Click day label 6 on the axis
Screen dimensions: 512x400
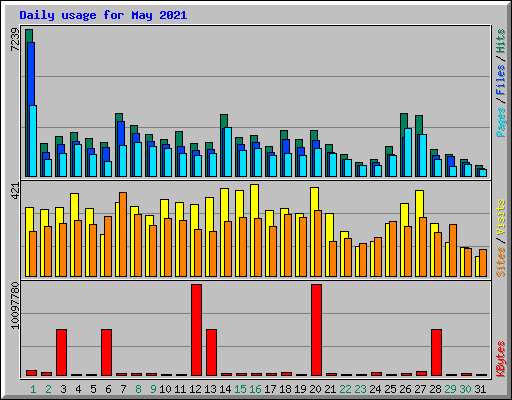108,389
